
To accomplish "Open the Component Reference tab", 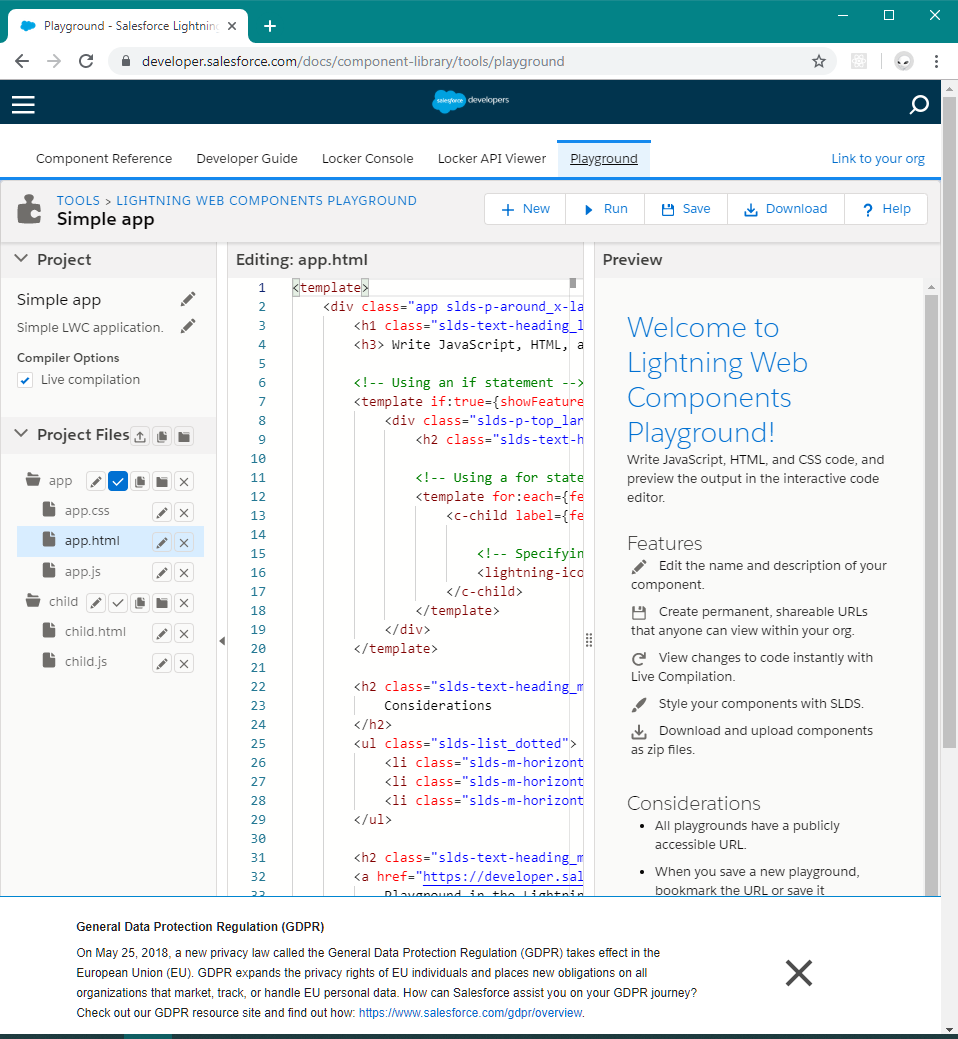I will (x=104, y=158).
